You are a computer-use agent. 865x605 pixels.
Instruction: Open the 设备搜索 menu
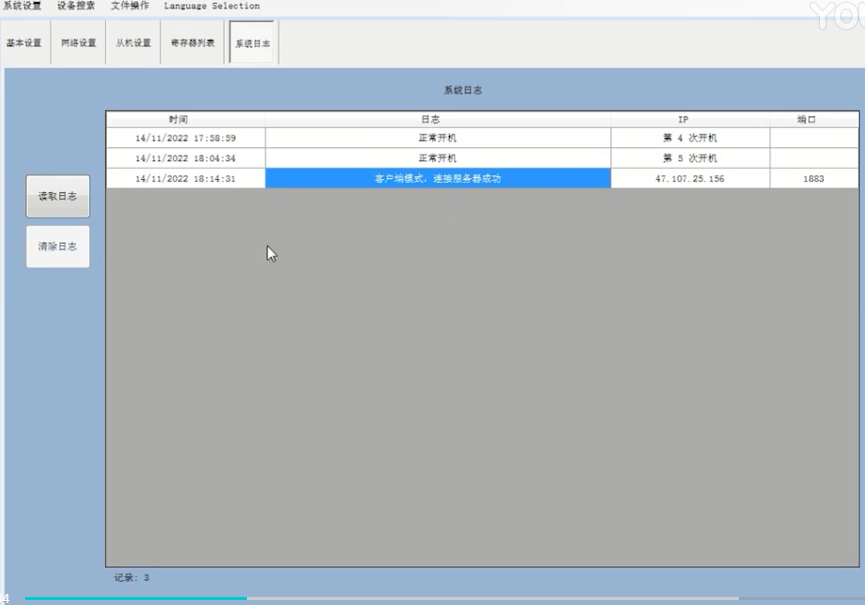(x=76, y=6)
